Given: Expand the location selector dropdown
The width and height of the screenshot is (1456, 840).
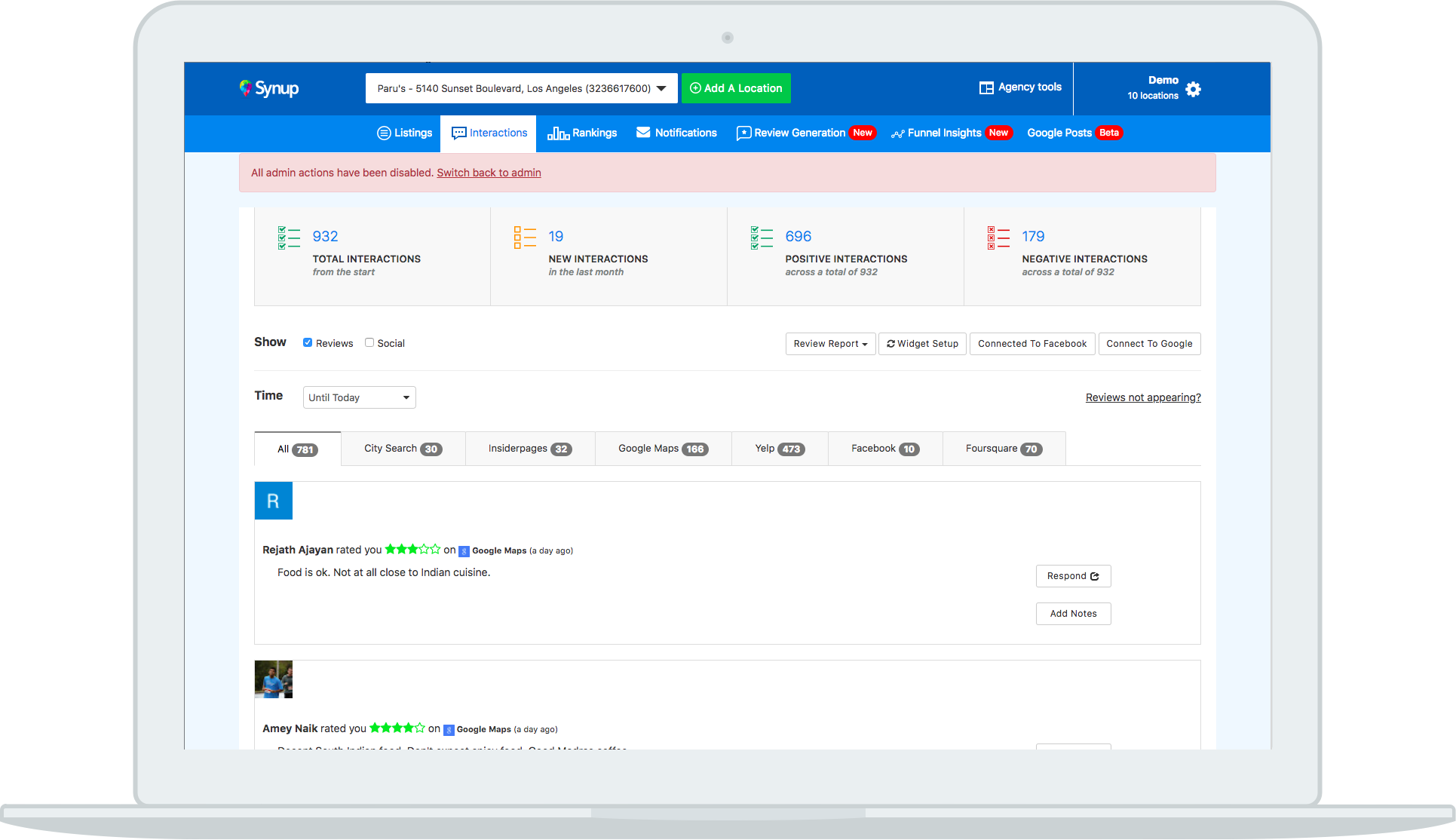Looking at the screenshot, I should [661, 88].
